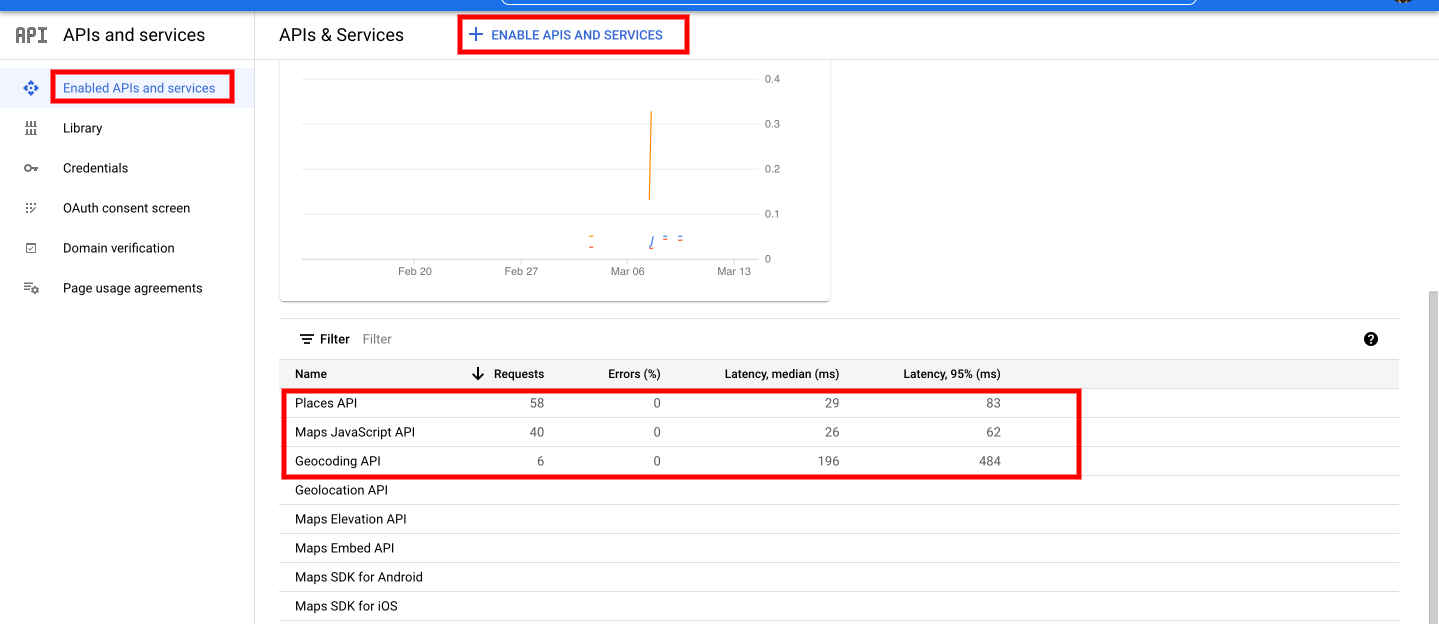Click the sort arrow next to Requests
1439x624 pixels.
(478, 374)
